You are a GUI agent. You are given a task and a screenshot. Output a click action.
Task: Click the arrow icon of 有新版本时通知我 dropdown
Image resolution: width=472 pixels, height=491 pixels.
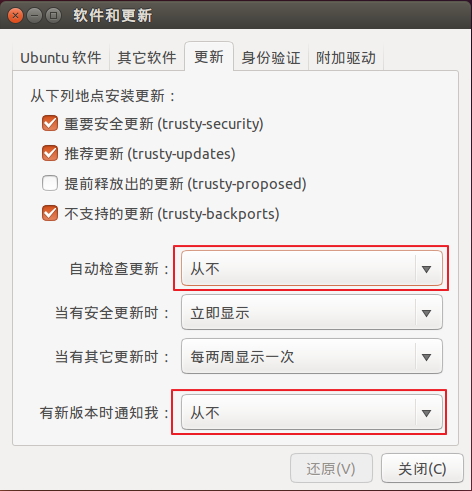coord(426,413)
